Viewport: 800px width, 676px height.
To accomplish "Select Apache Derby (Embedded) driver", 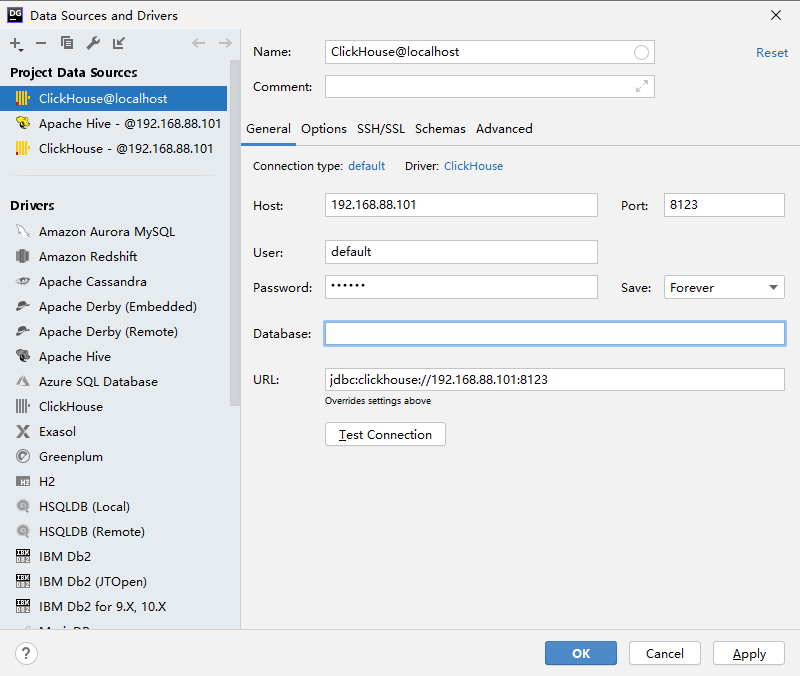I will click(113, 307).
